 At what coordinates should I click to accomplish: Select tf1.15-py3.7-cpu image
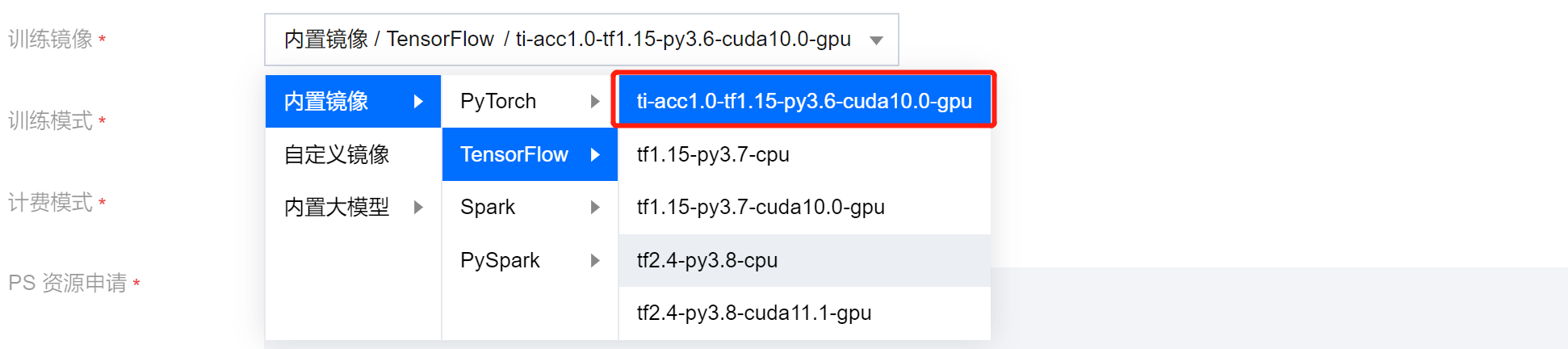pos(713,154)
